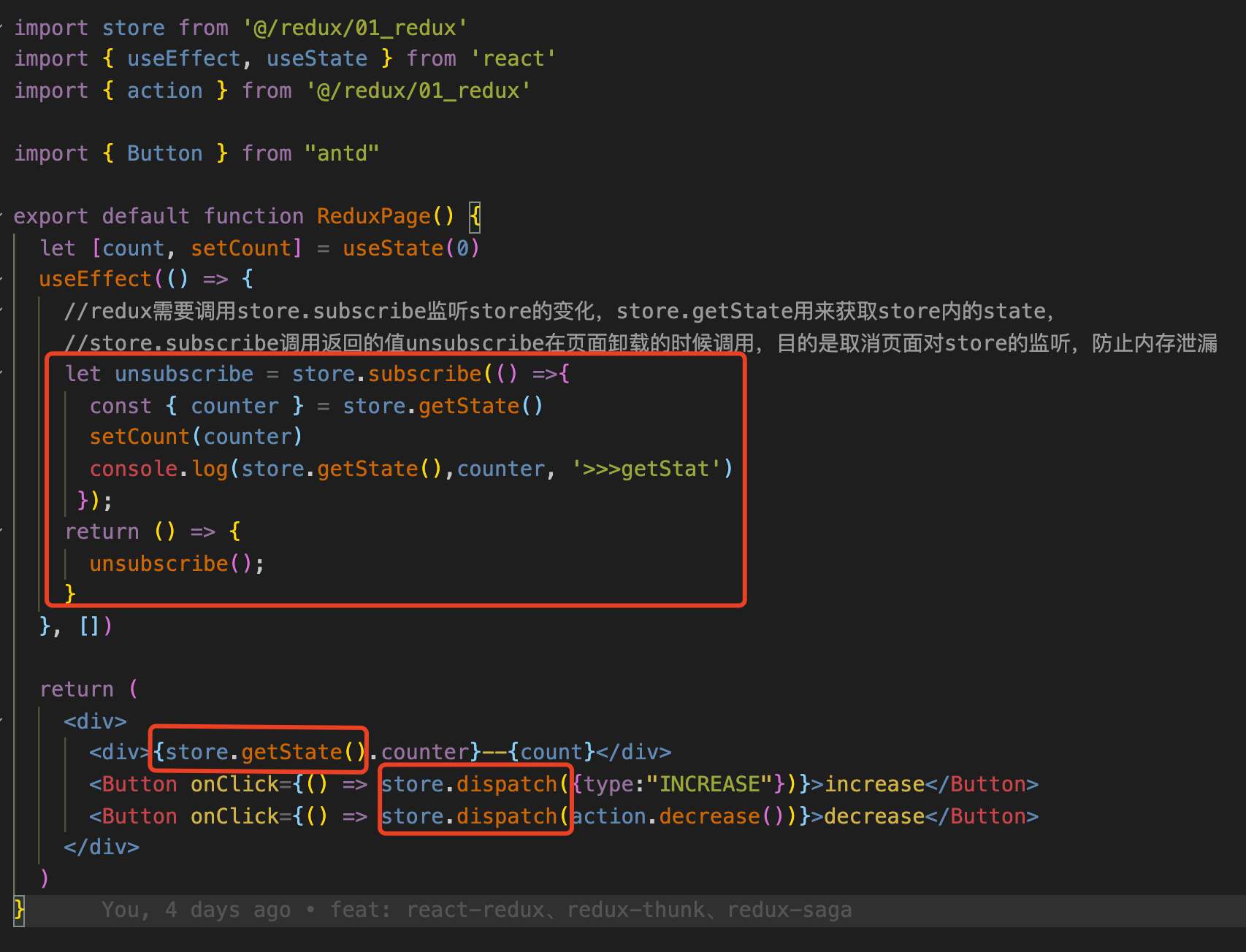Click the export keyword
Viewport: 1246px width, 952px height.
pos(51,216)
